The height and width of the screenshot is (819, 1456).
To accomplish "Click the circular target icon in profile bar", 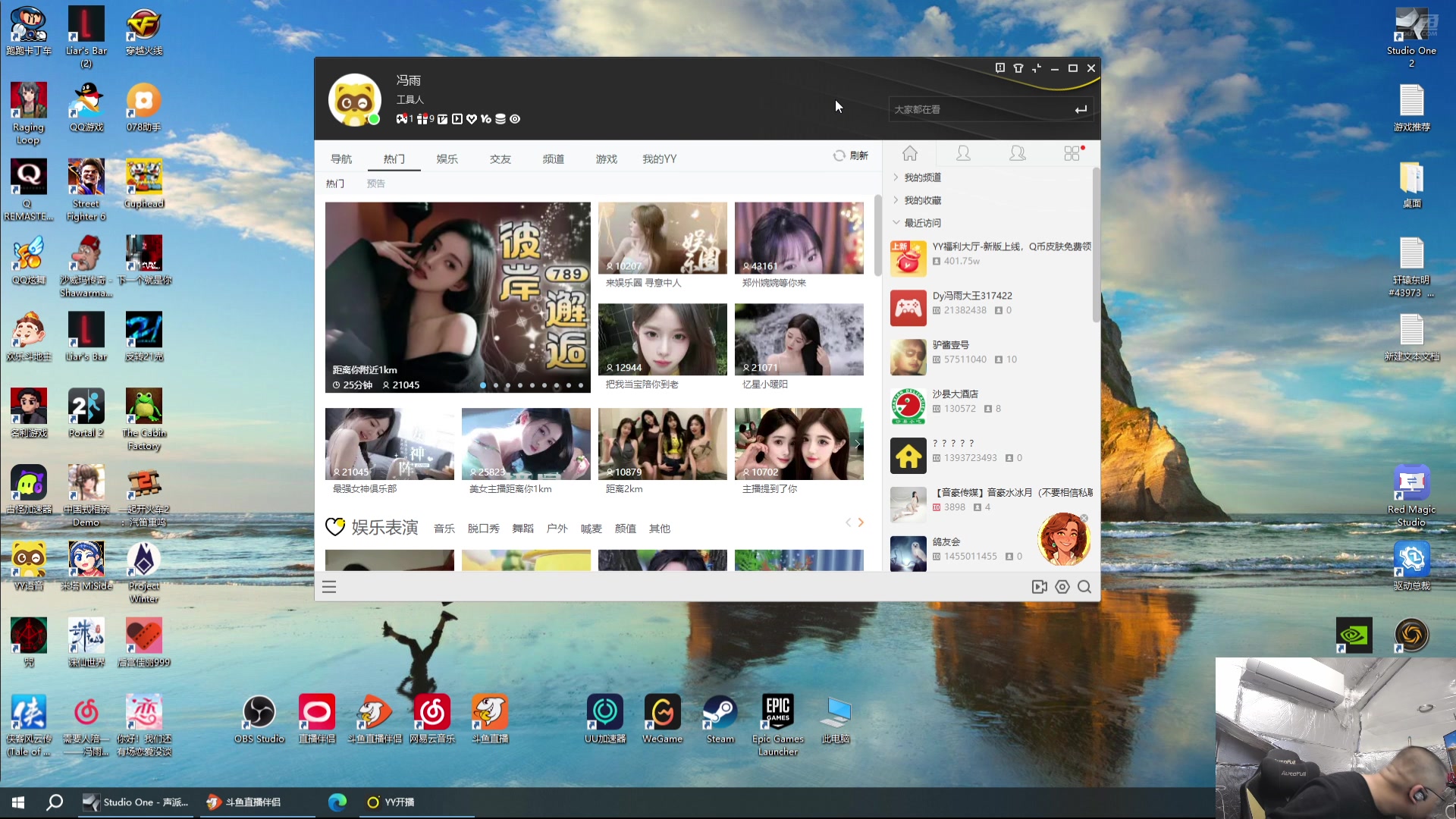I will point(515,119).
